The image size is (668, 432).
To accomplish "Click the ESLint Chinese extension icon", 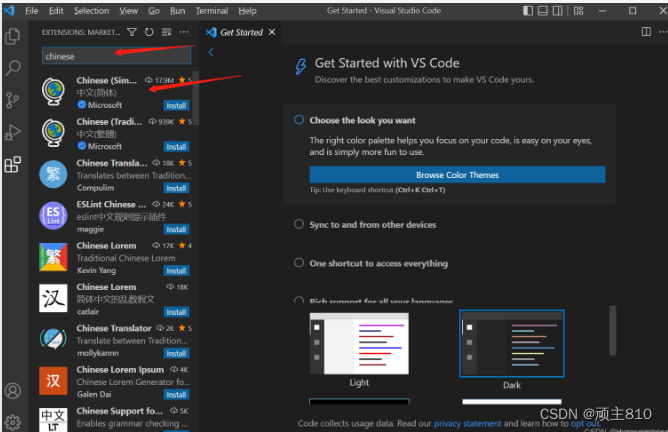I will click(x=53, y=216).
